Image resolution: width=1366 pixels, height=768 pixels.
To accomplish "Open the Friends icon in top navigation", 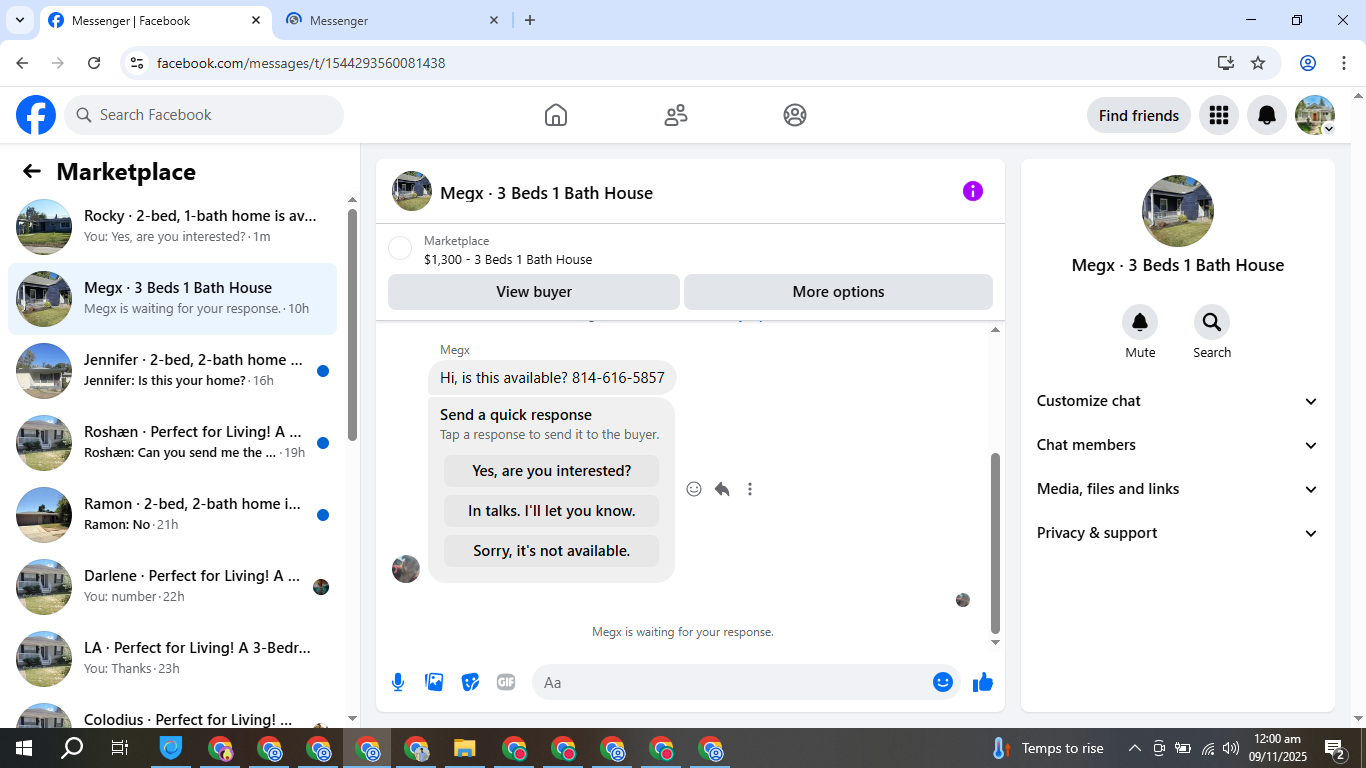I will click(676, 115).
